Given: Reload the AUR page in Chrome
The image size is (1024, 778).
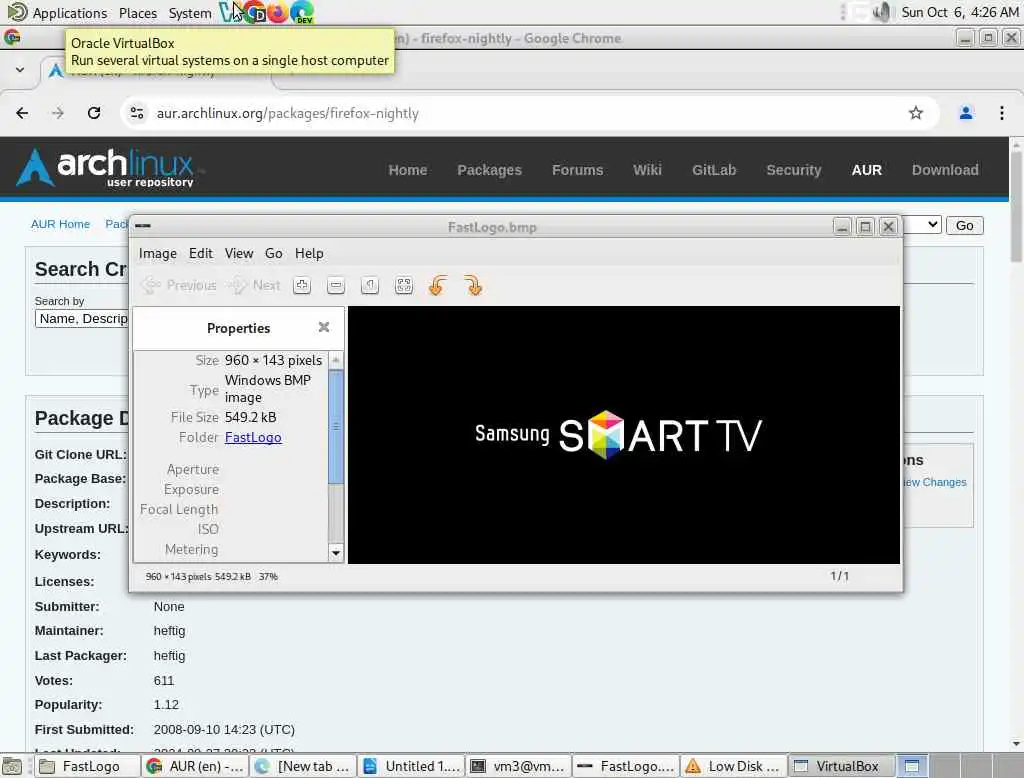Looking at the screenshot, I should [94, 113].
